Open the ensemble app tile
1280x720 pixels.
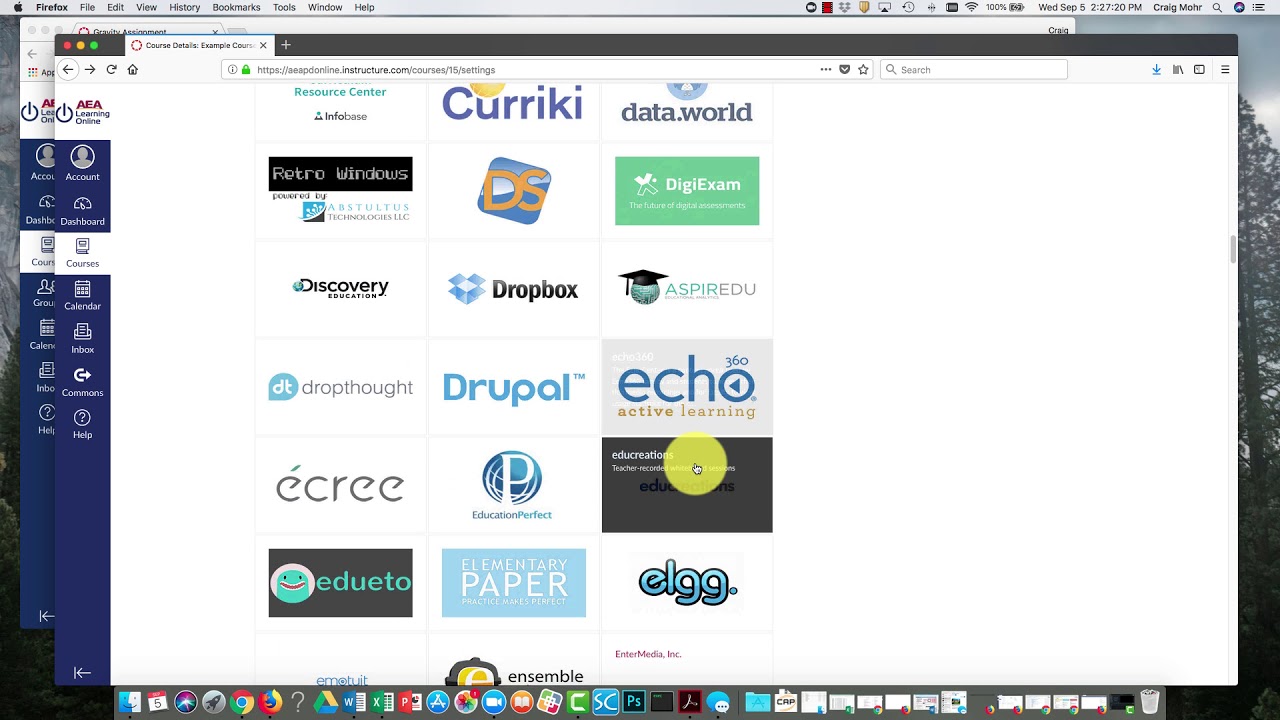tap(514, 660)
